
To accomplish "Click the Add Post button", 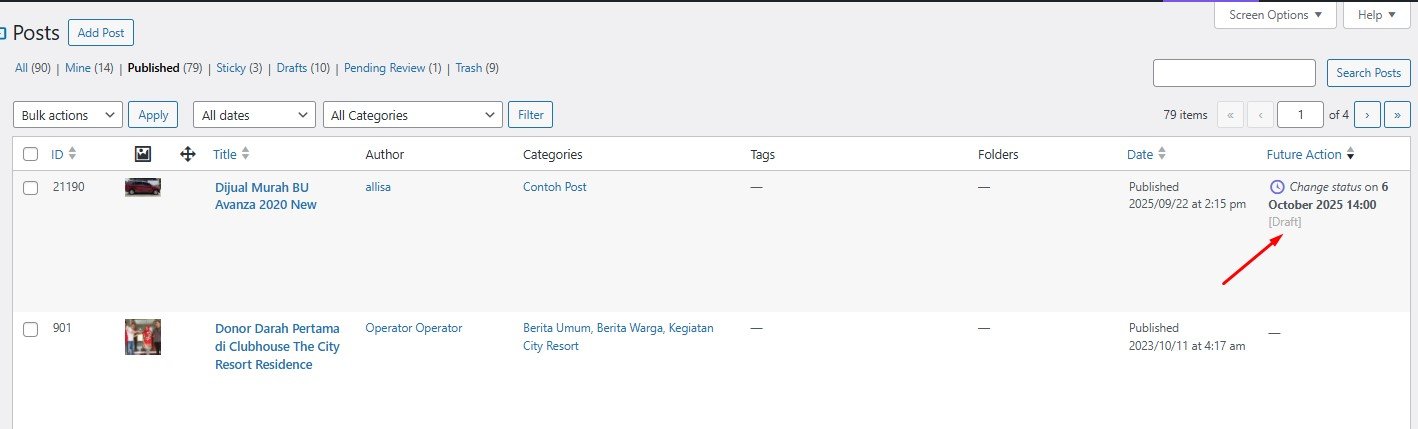I will point(101,33).
